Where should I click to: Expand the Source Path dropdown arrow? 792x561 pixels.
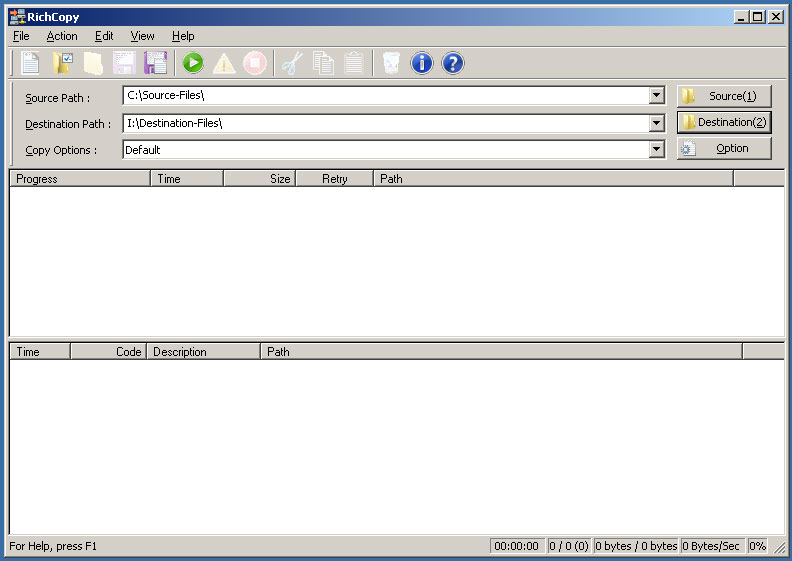656,95
